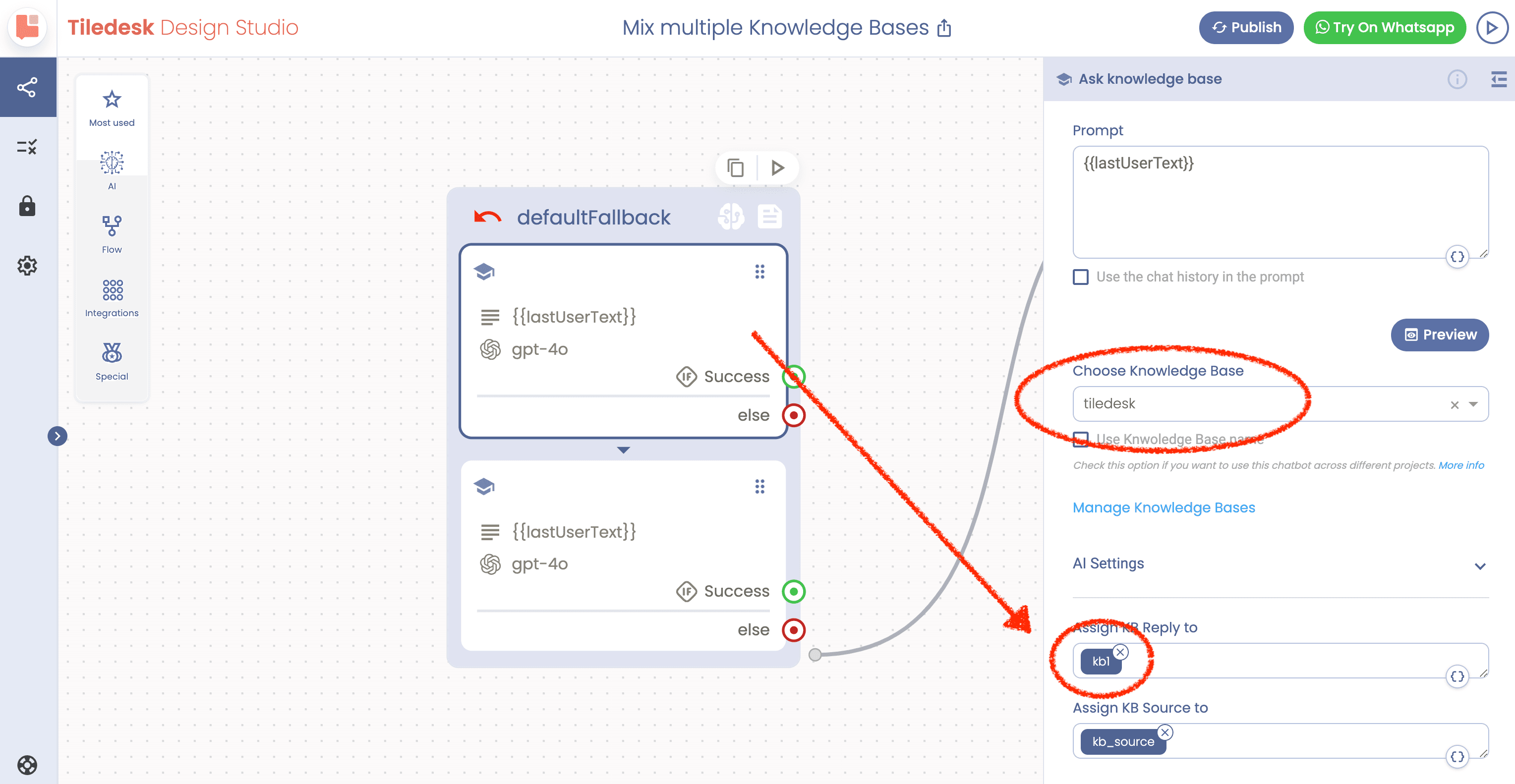The width and height of the screenshot is (1515, 784).
Task: Open the Choose Knowledge Base dropdown
Action: coord(1473,404)
